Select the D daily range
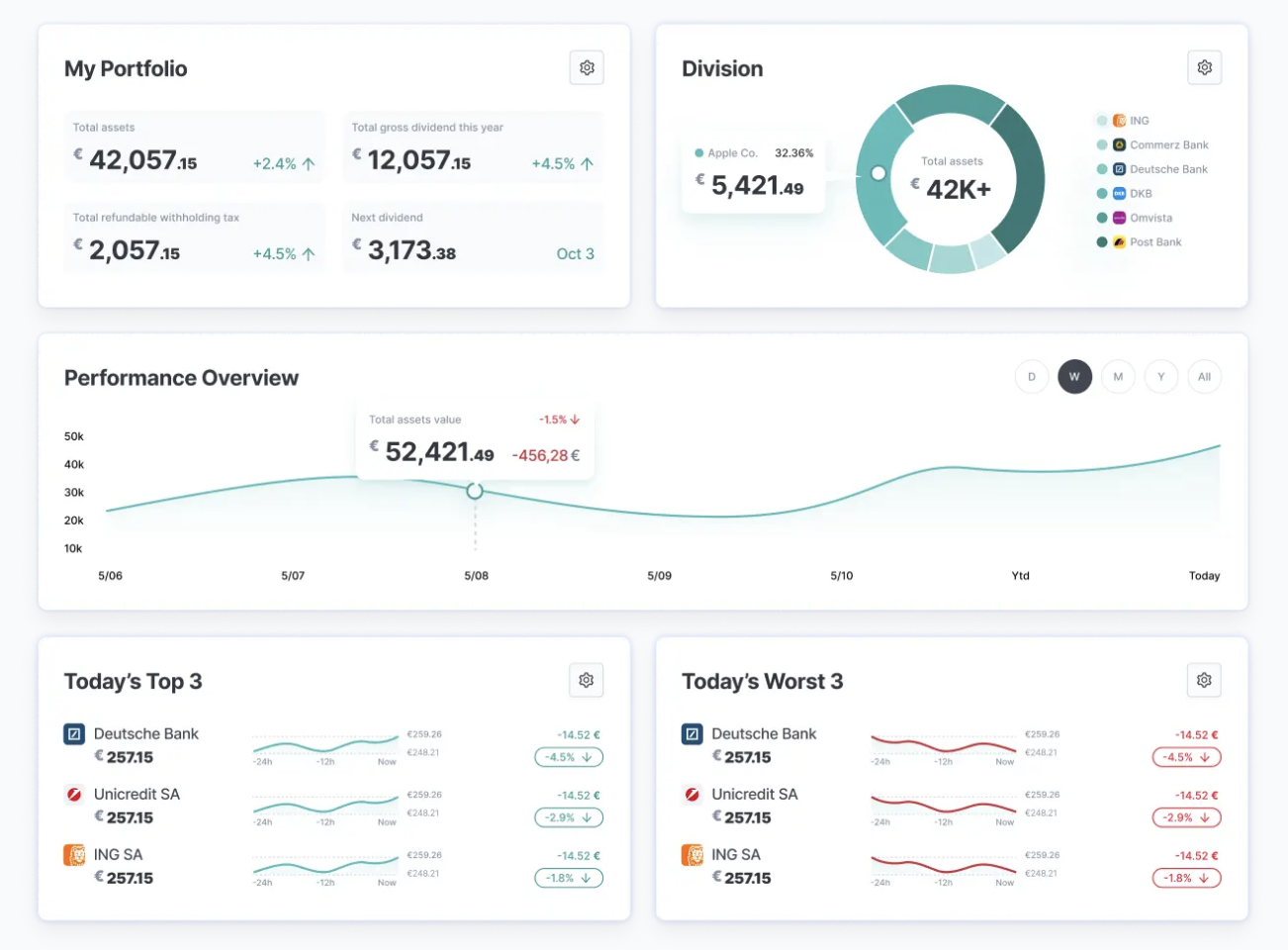The image size is (1288, 950). point(1032,377)
